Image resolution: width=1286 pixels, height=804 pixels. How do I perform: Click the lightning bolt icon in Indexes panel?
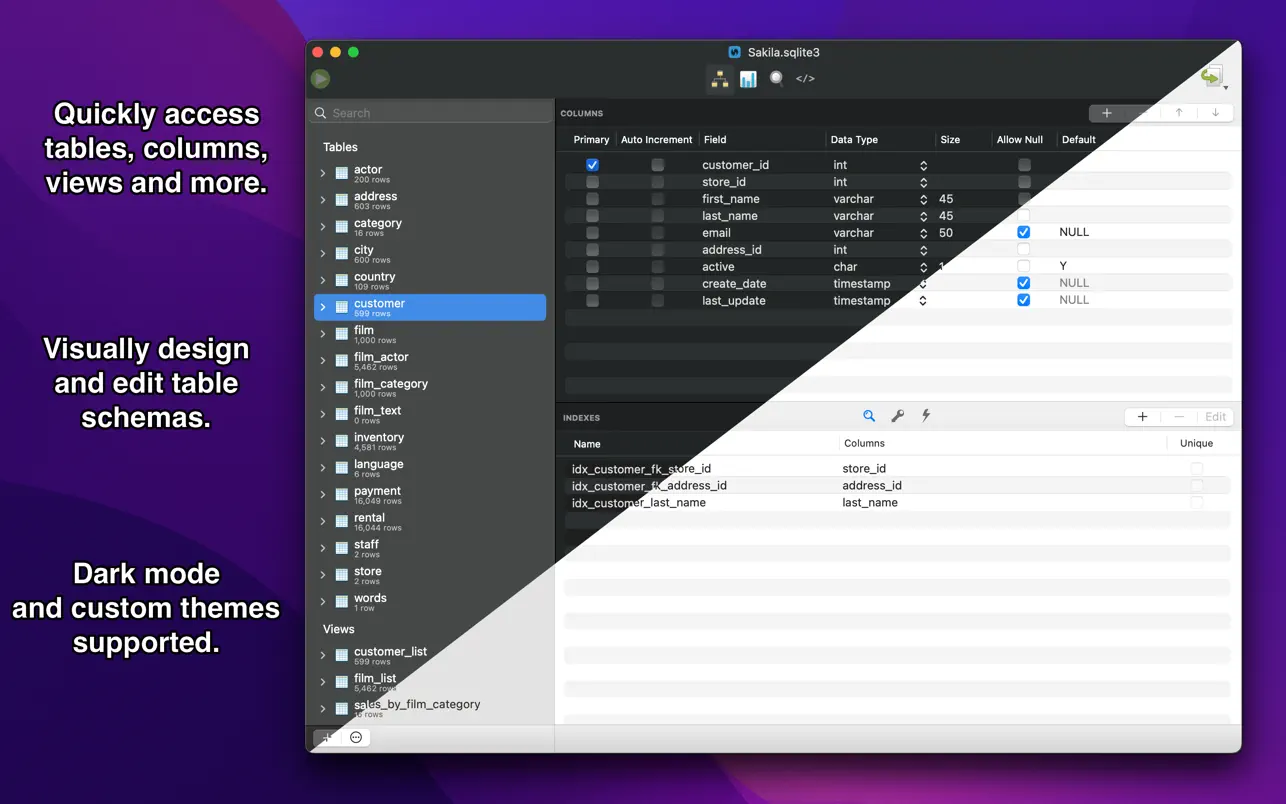[925, 415]
